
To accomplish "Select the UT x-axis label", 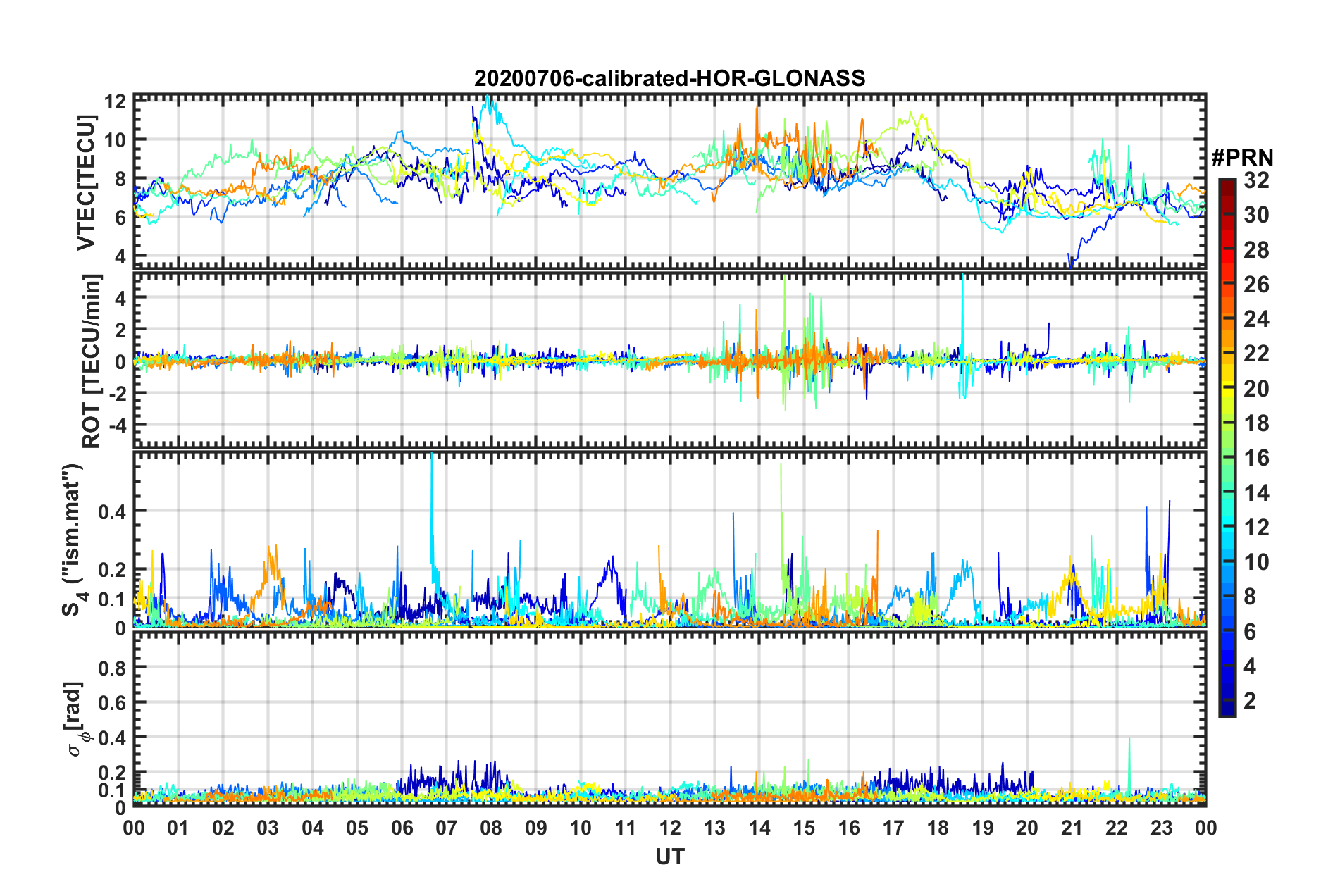I will click(669, 857).
